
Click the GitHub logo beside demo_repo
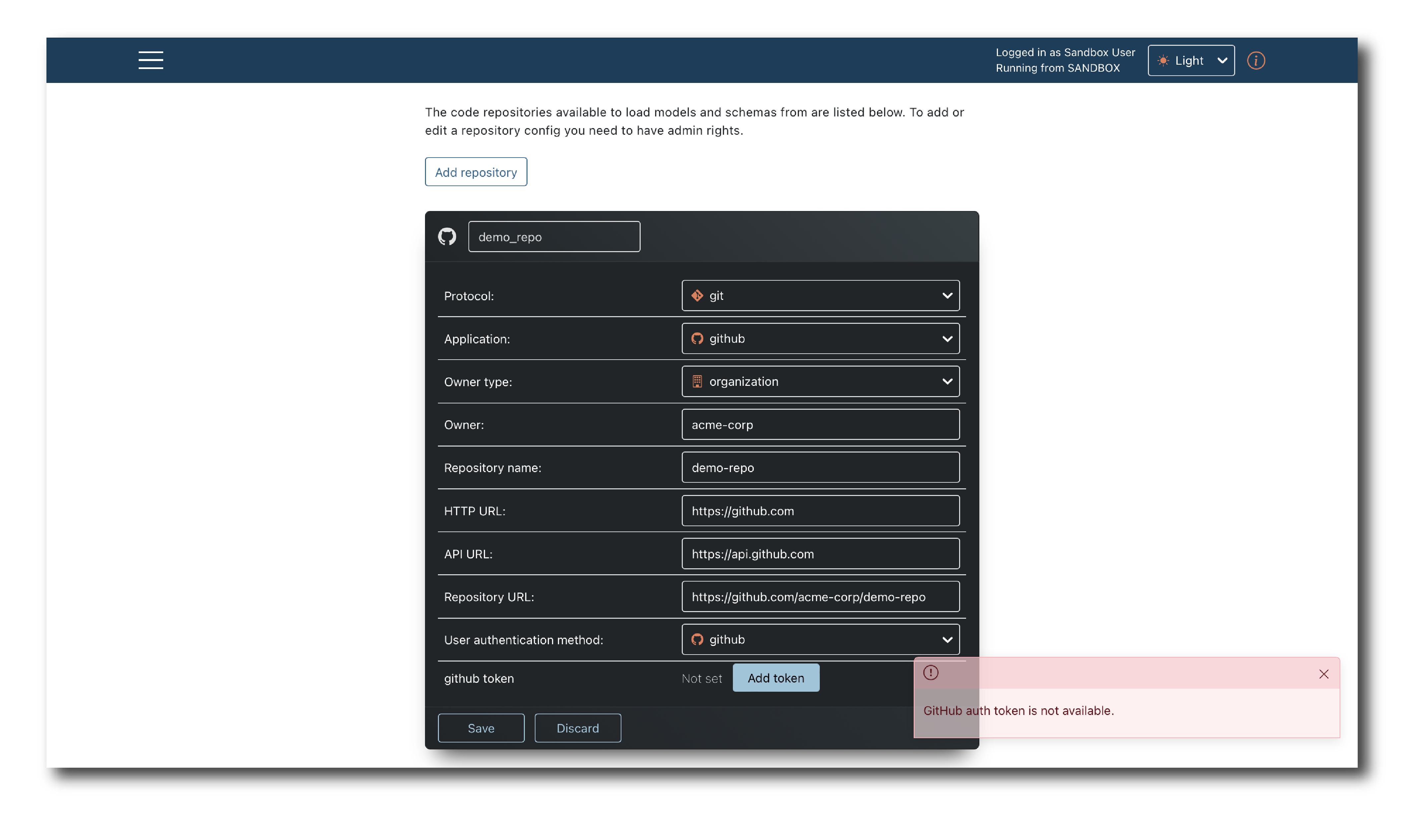tap(447, 237)
